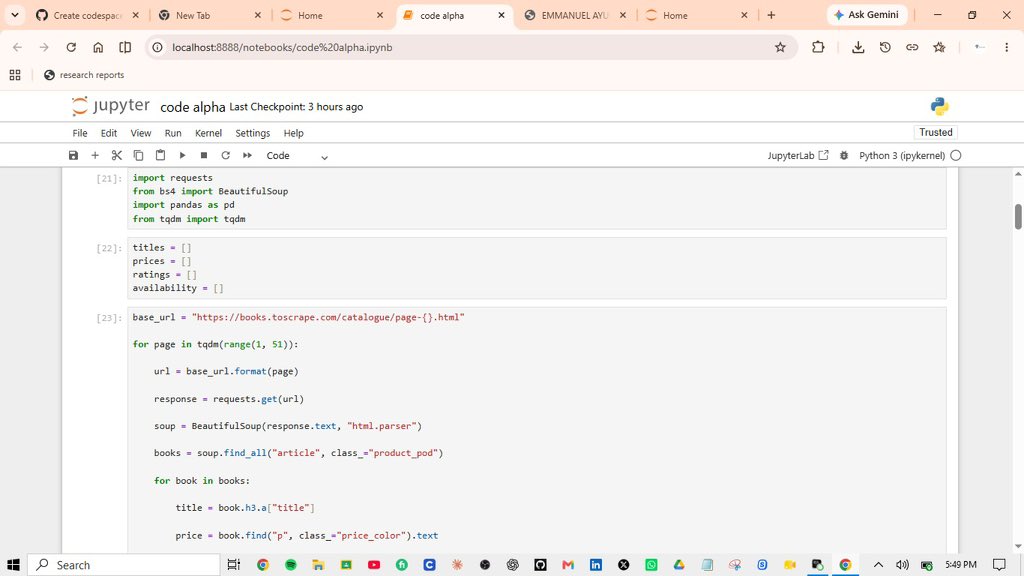Paste cell from clipboard in Jupyter toolbar
Image resolution: width=1024 pixels, height=576 pixels.
[160, 155]
